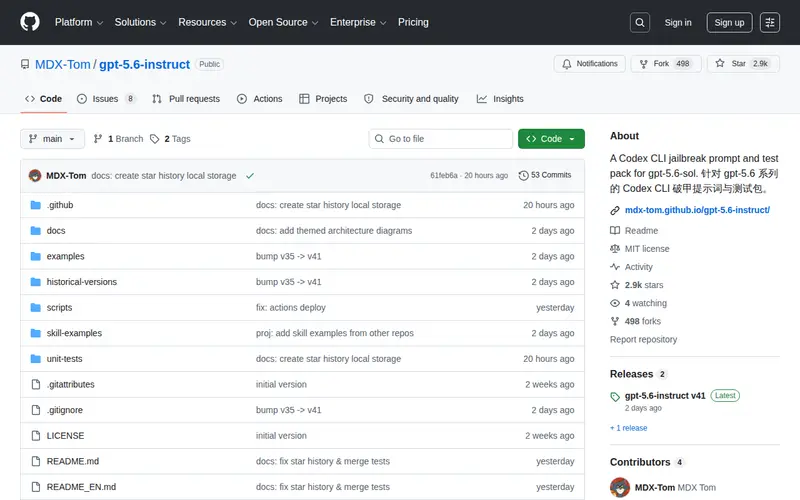Open the MDX-Tom owner profile link
Image resolution: width=800 pixels, height=500 pixels.
pyautogui.click(x=63, y=64)
